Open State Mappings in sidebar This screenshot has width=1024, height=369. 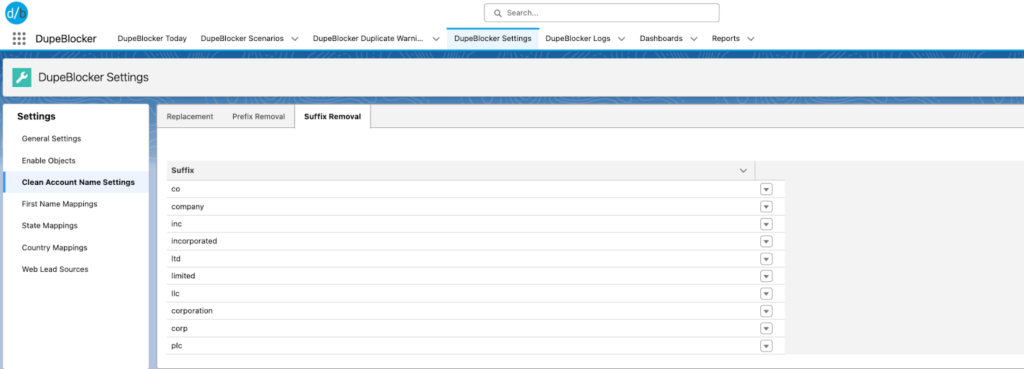pos(50,225)
